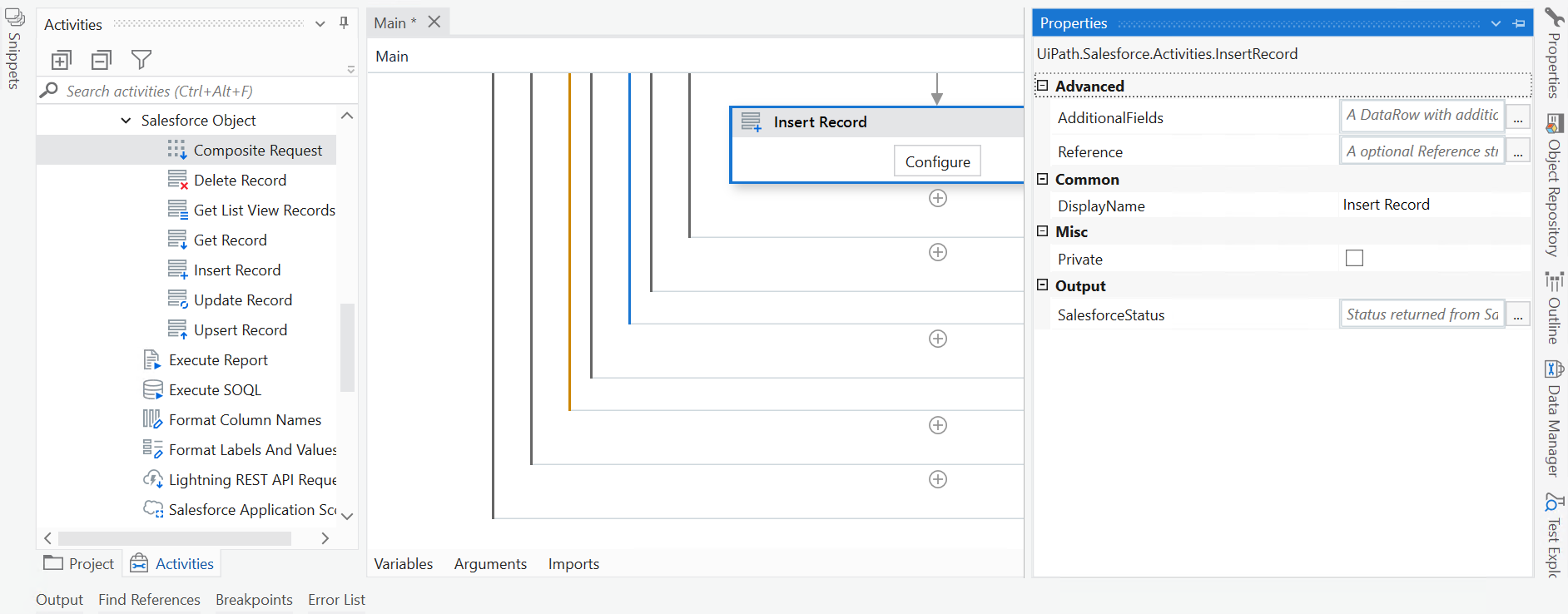Click the Configure button in Insert Record
The height and width of the screenshot is (614, 1568).
click(x=937, y=161)
